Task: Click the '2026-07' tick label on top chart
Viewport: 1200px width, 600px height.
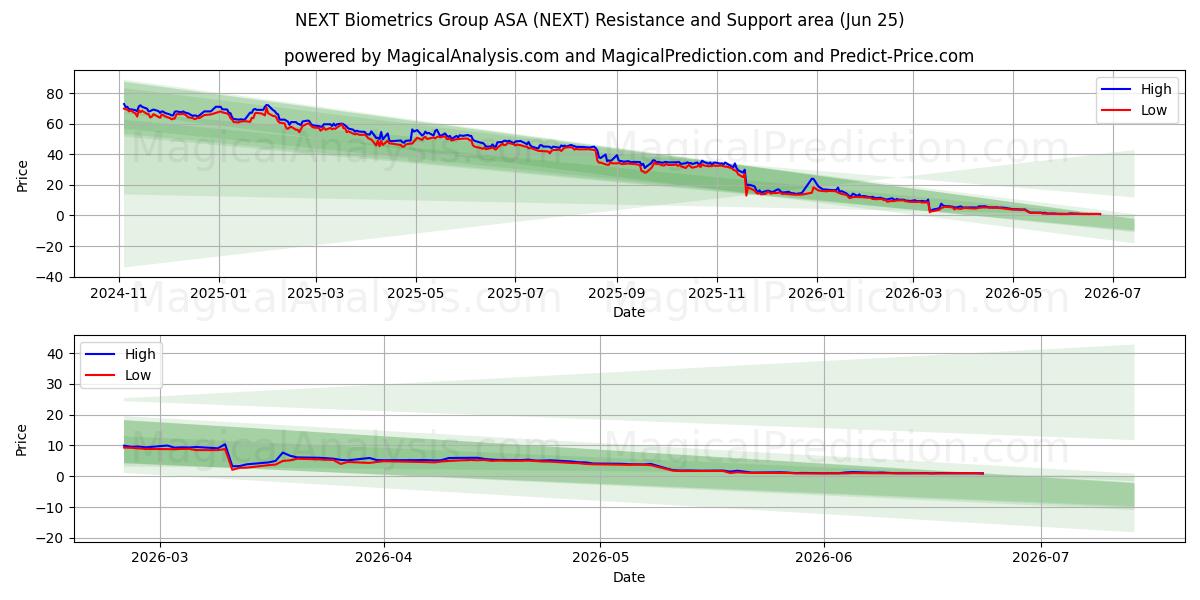Action: coord(1112,295)
